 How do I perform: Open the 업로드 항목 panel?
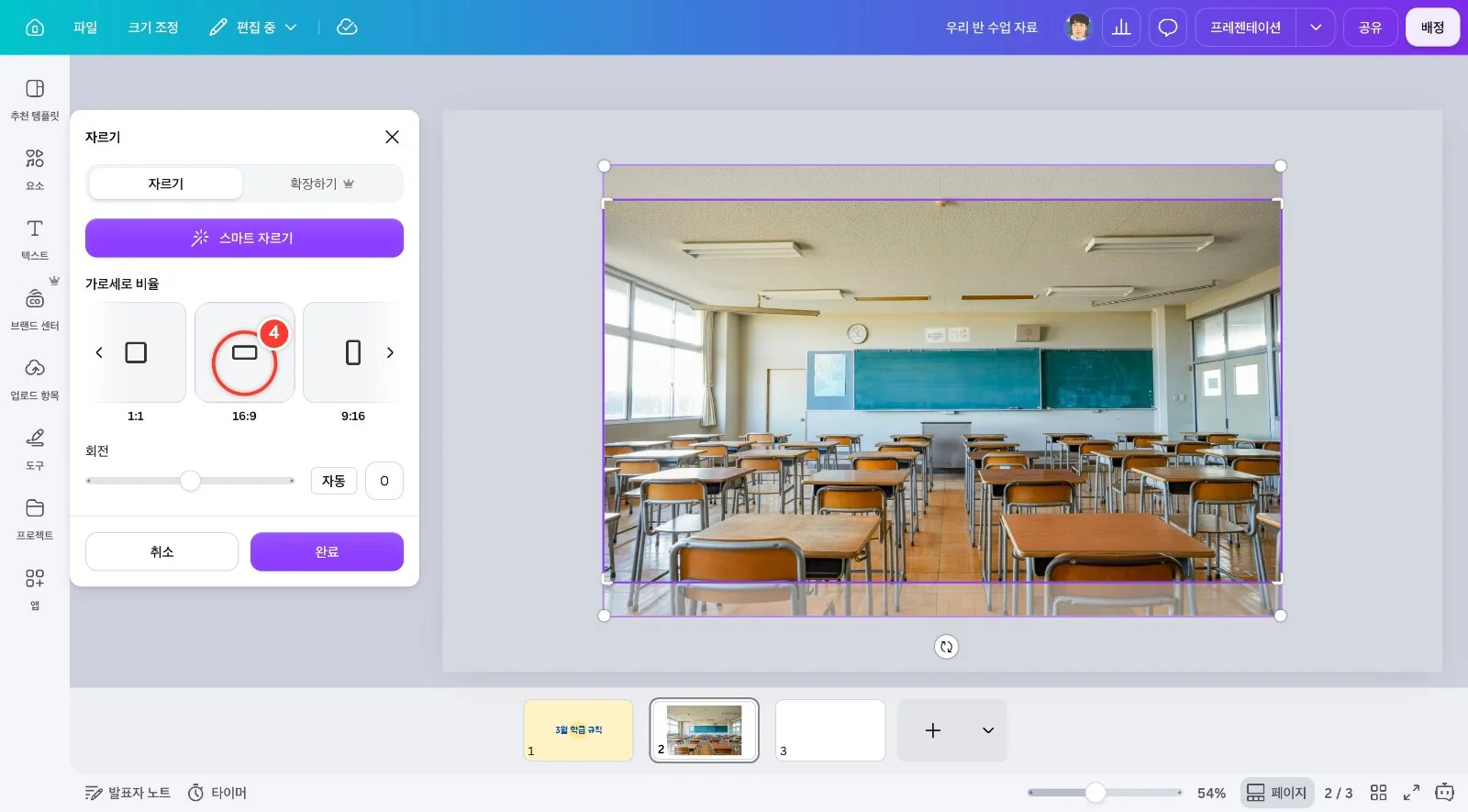(x=35, y=379)
